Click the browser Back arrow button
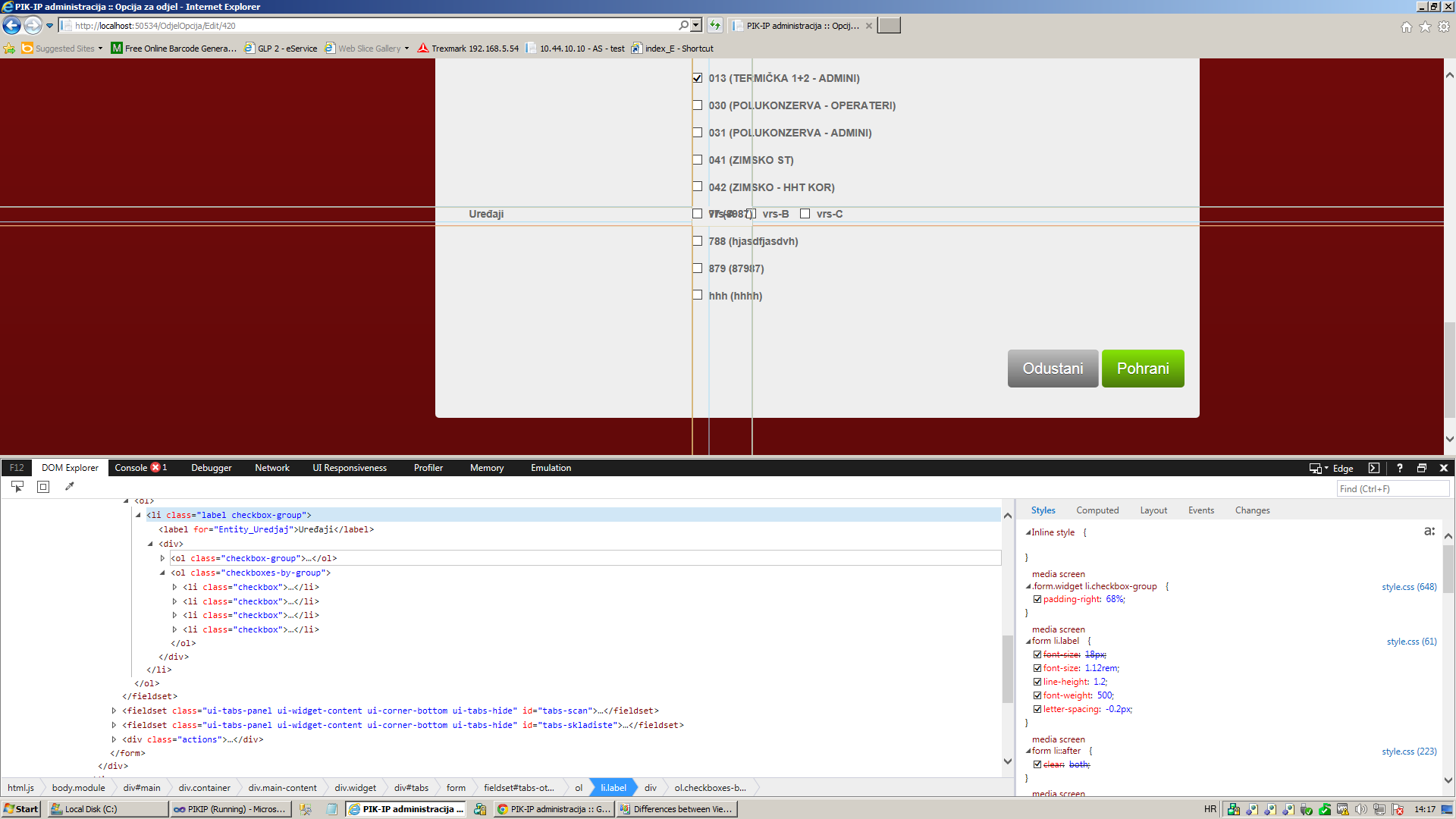Screen dimensions: 1456x819 click(12, 26)
